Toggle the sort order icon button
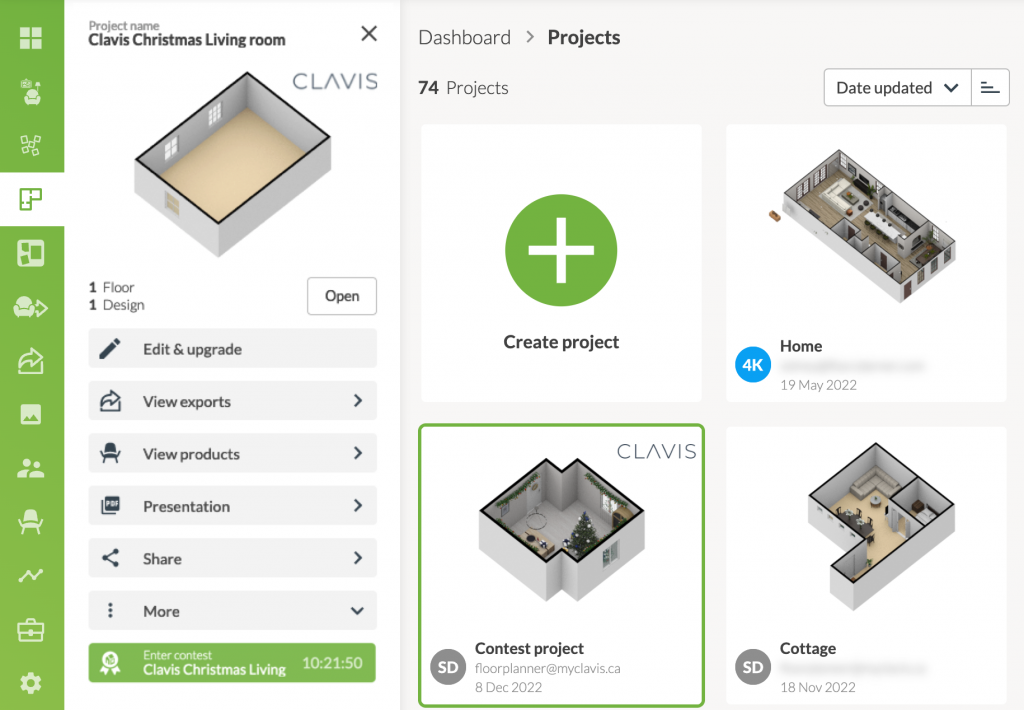 click(x=990, y=88)
